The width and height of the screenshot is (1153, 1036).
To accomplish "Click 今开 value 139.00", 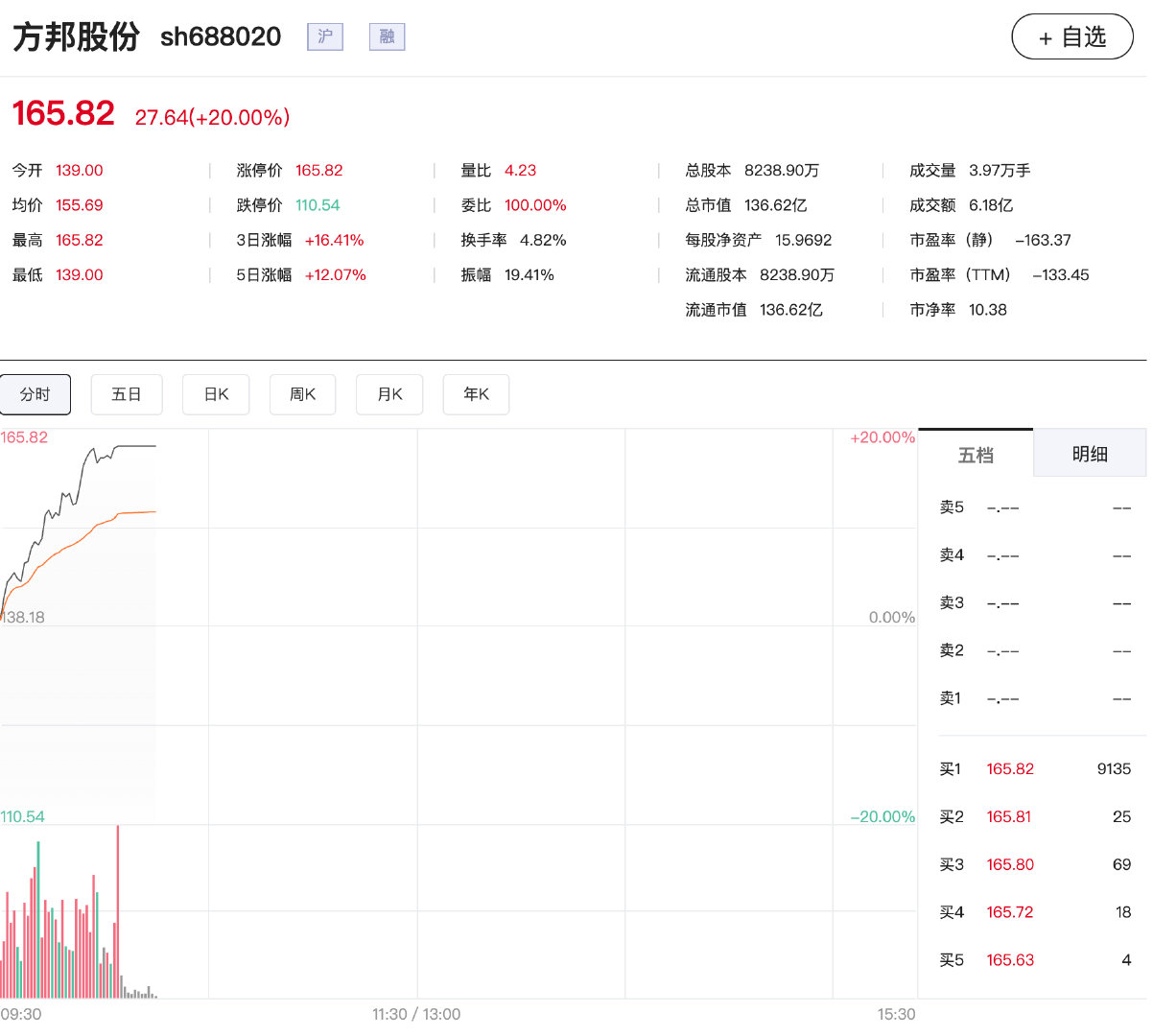I will (x=79, y=171).
